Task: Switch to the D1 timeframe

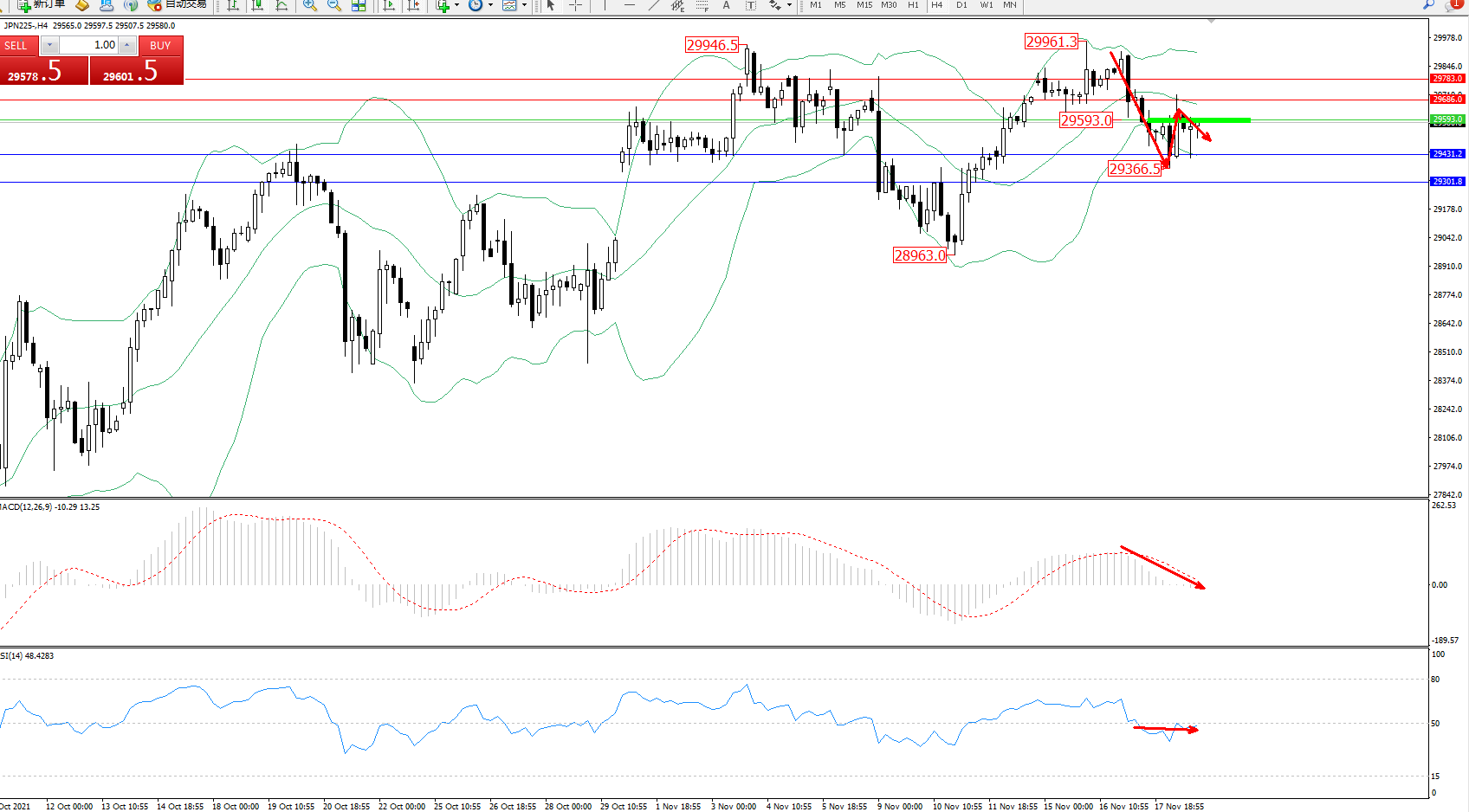Action: tap(961, 5)
